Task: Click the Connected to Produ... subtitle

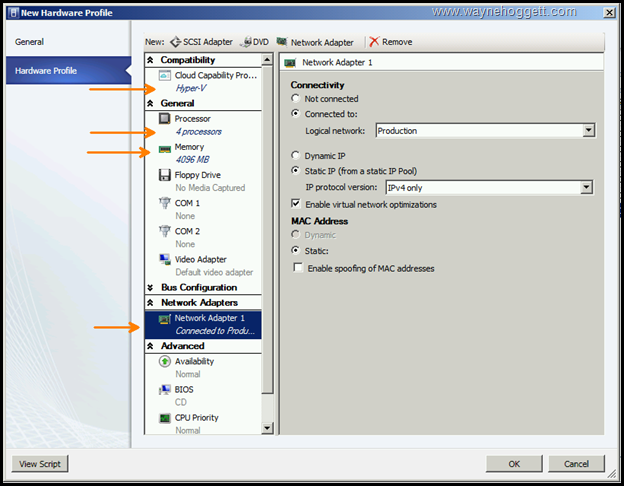Action: click(215, 331)
